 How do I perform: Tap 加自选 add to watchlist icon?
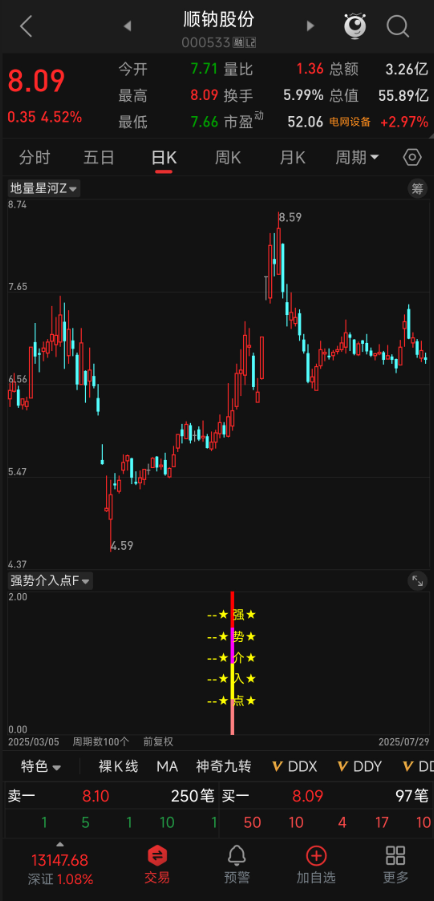[316, 866]
